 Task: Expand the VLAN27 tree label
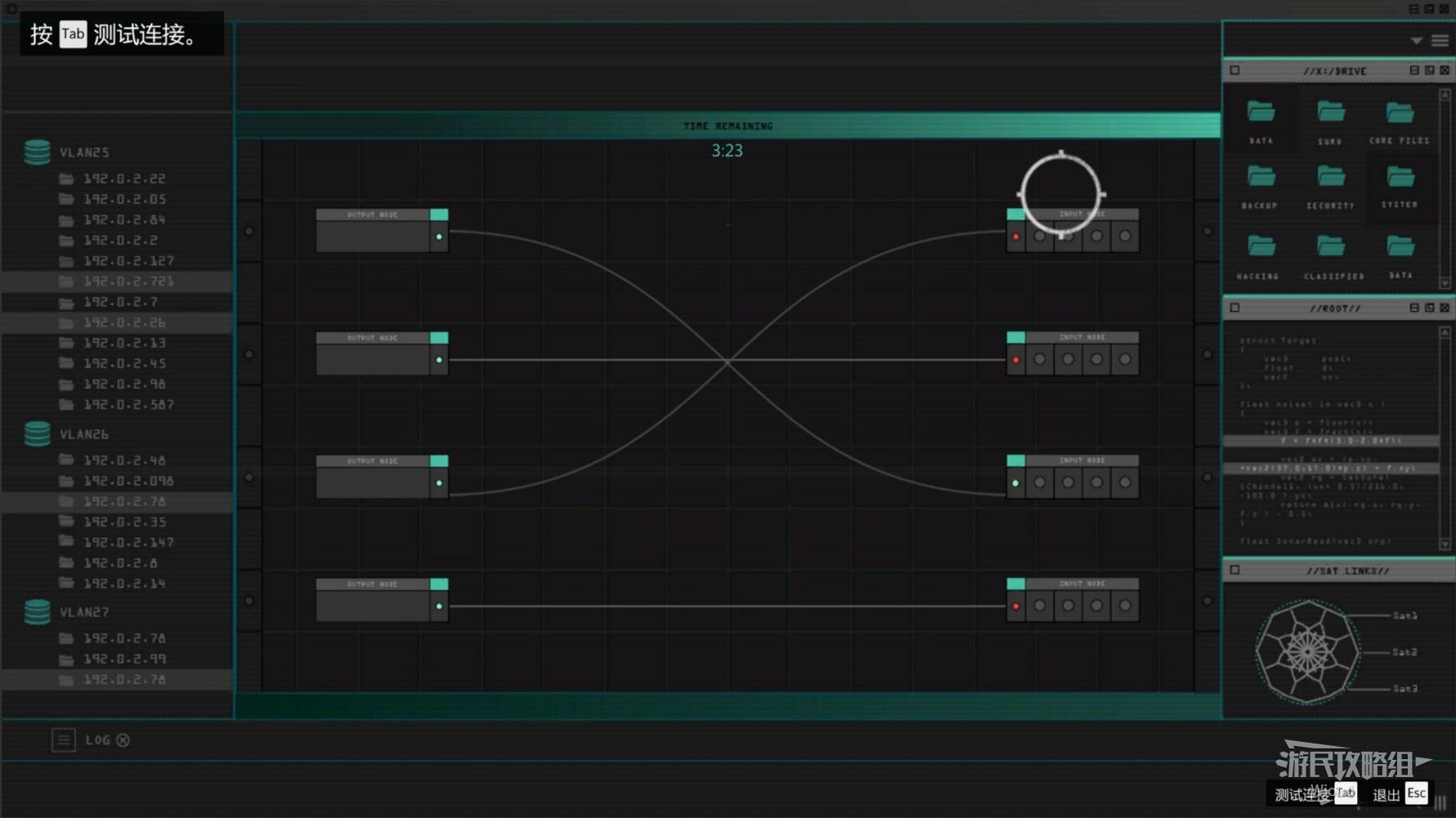point(84,612)
